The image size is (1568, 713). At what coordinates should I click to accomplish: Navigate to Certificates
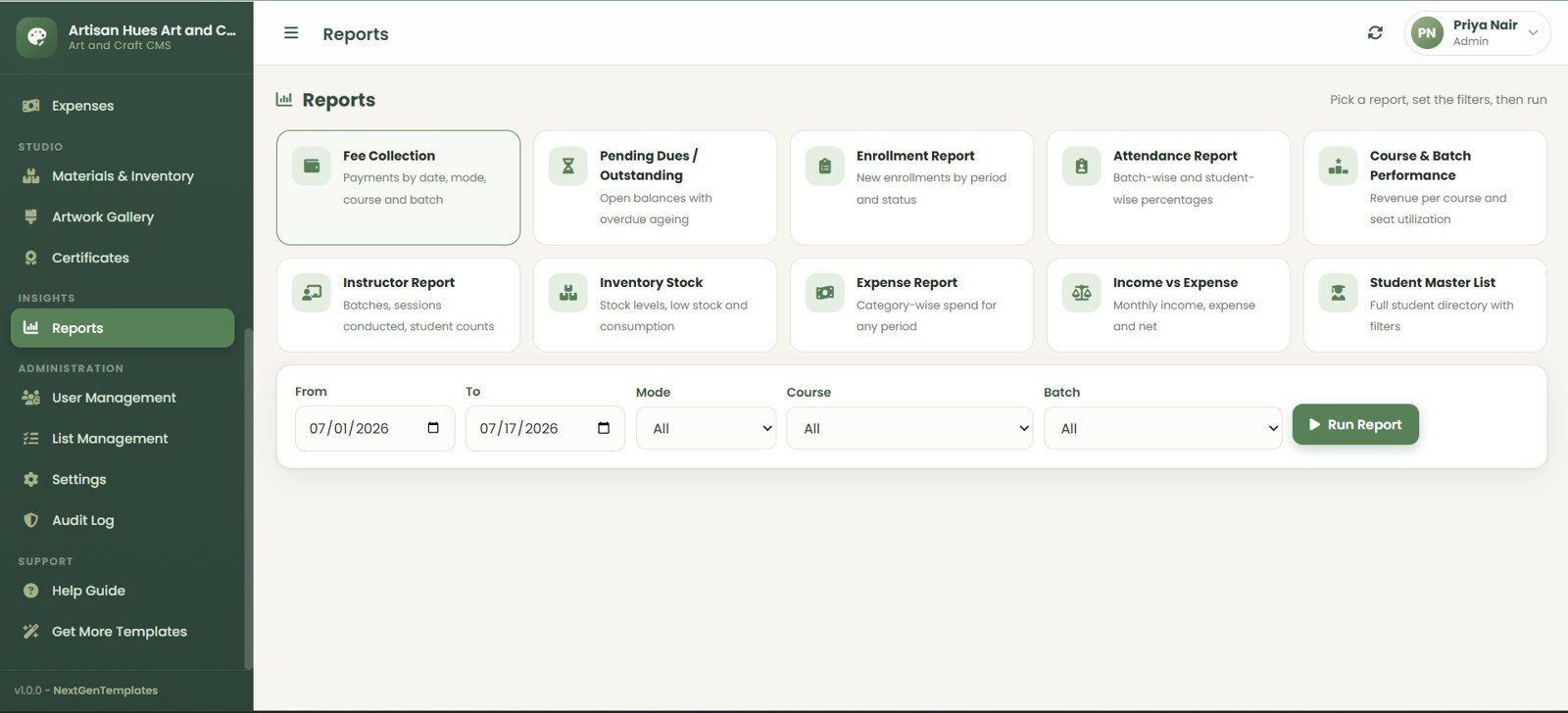pos(122,258)
